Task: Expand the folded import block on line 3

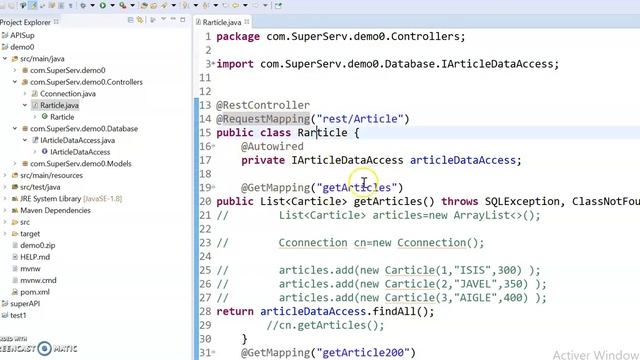Action: click(x=213, y=63)
